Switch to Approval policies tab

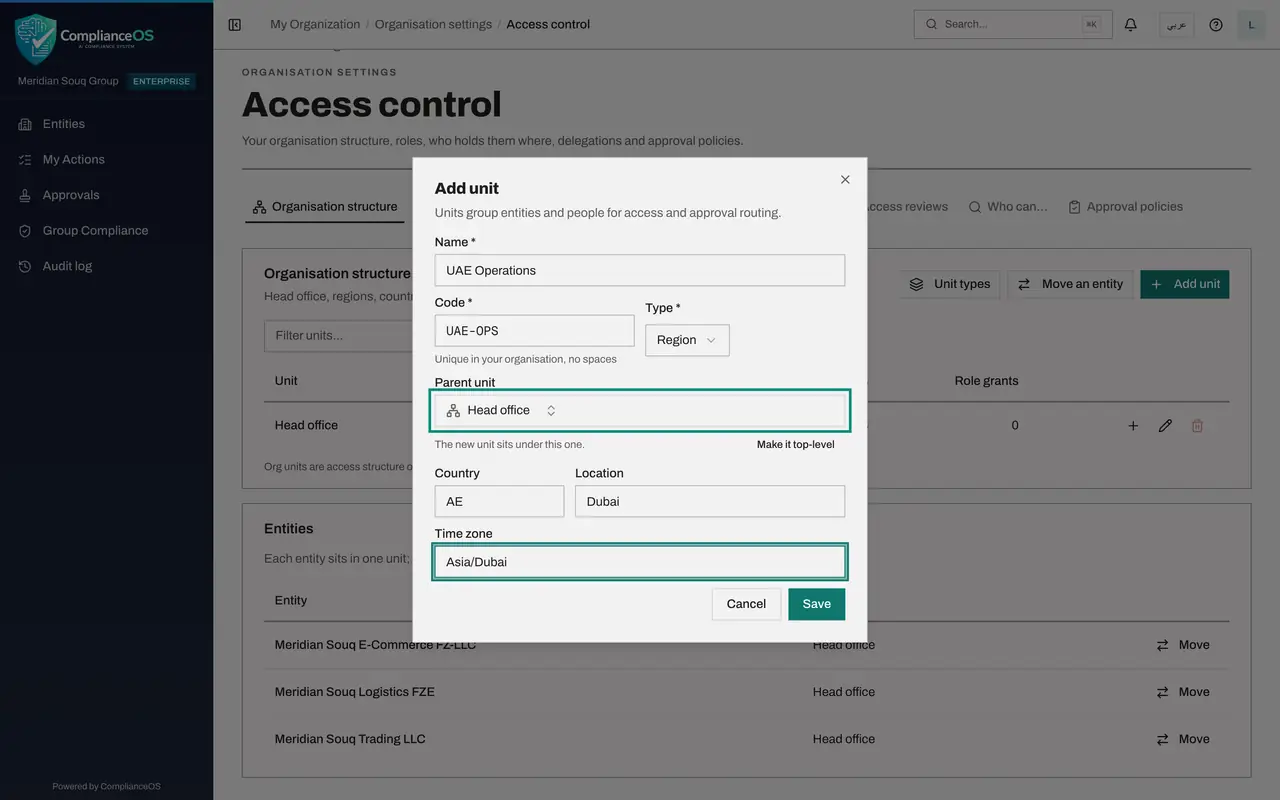click(x=1125, y=207)
